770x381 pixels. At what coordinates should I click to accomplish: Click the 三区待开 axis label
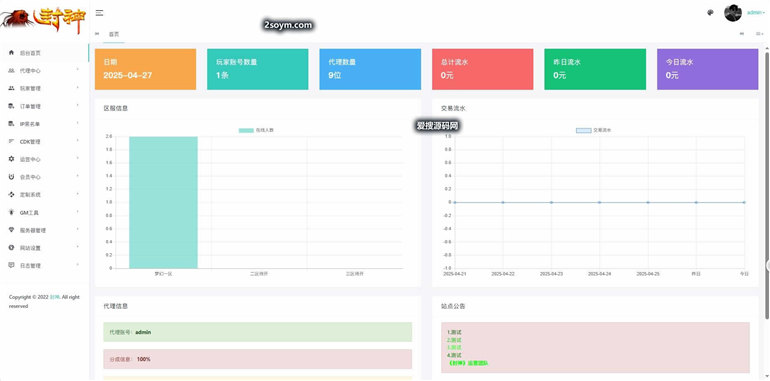pos(355,273)
